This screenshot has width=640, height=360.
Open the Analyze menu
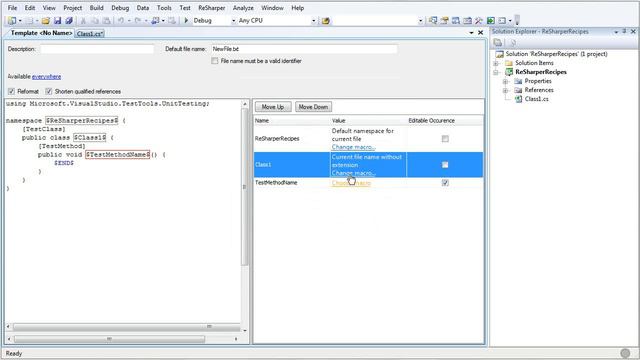coord(243,8)
